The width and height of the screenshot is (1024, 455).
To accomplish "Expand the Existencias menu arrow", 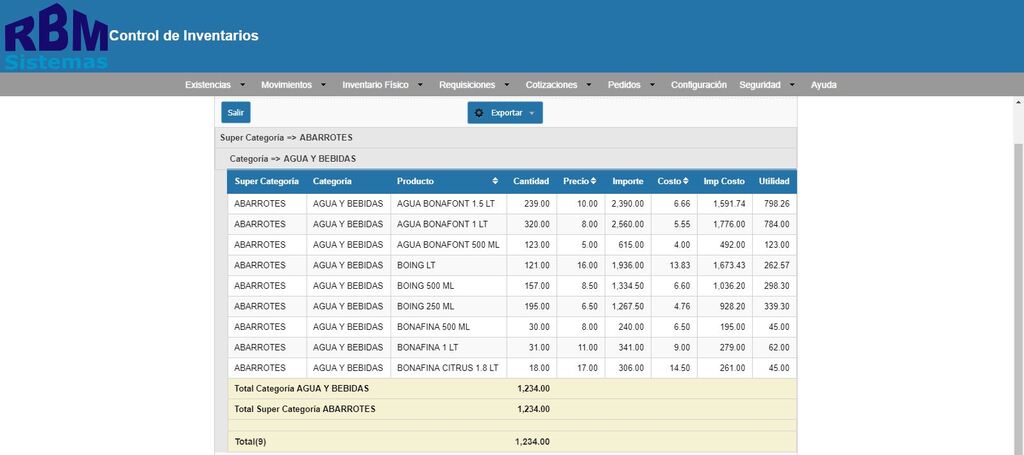I will point(243,85).
